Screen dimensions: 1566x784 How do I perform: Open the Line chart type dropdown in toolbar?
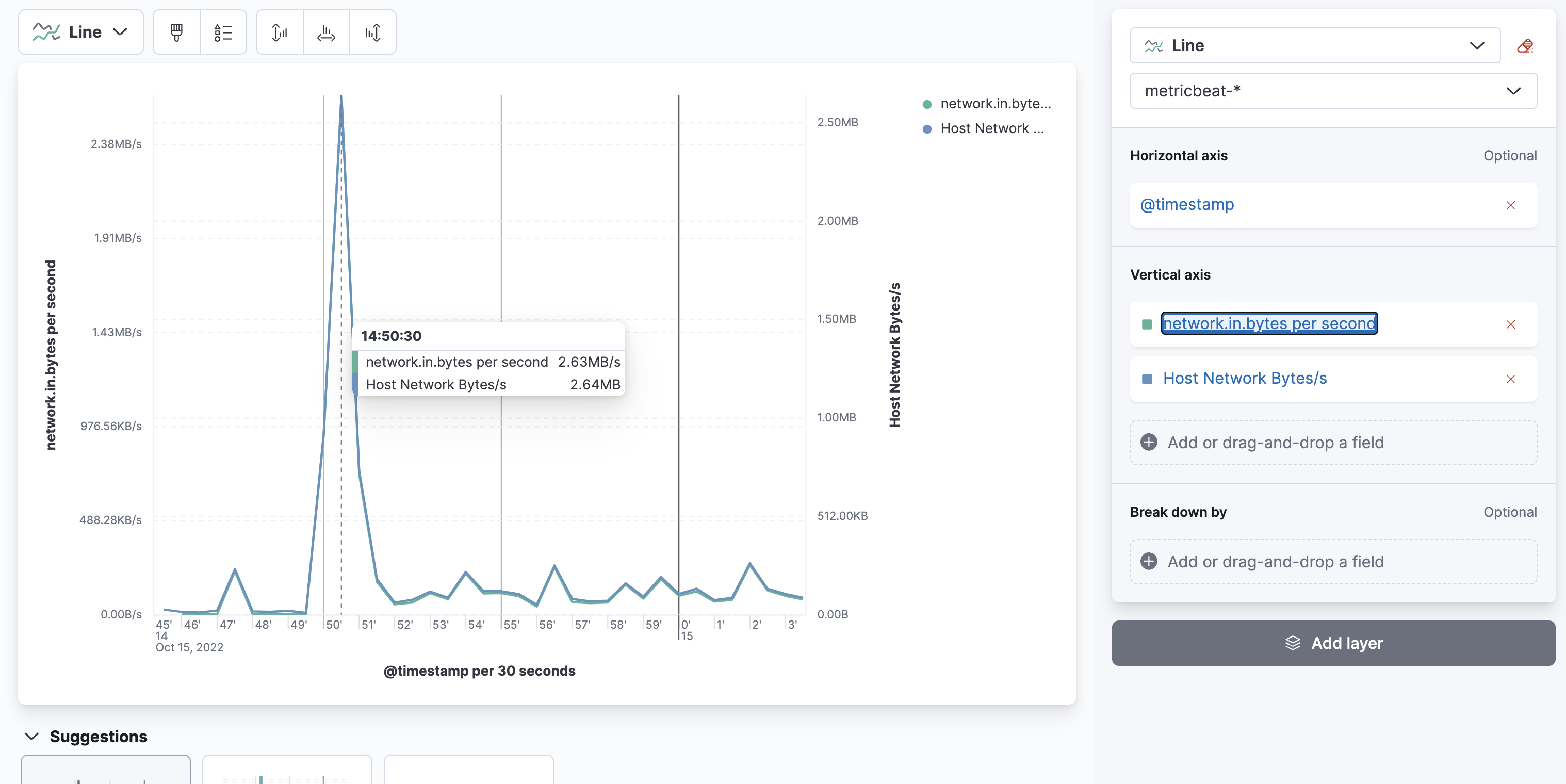pyautogui.click(x=81, y=32)
